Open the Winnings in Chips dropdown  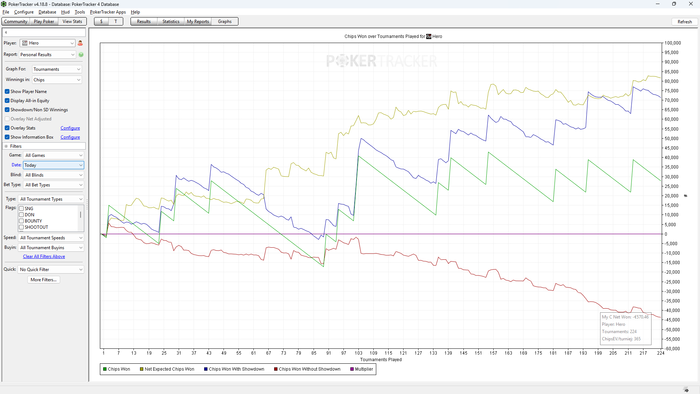click(x=57, y=80)
